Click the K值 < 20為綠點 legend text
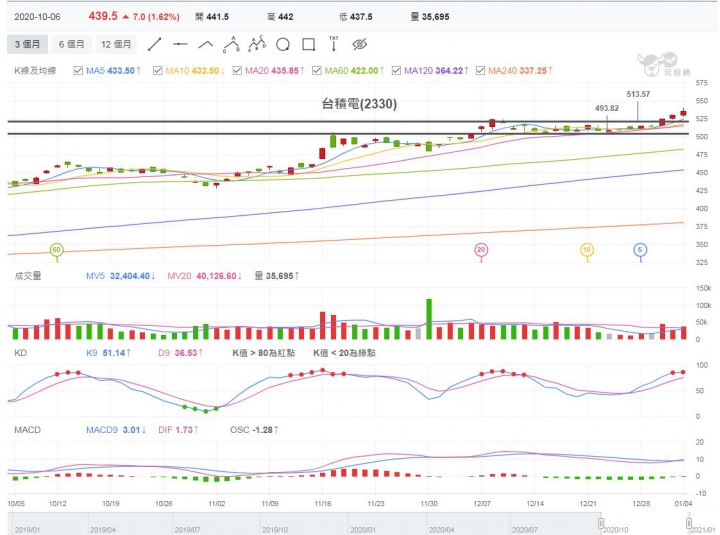This screenshot has width=720, height=535. pyautogui.click(x=344, y=353)
